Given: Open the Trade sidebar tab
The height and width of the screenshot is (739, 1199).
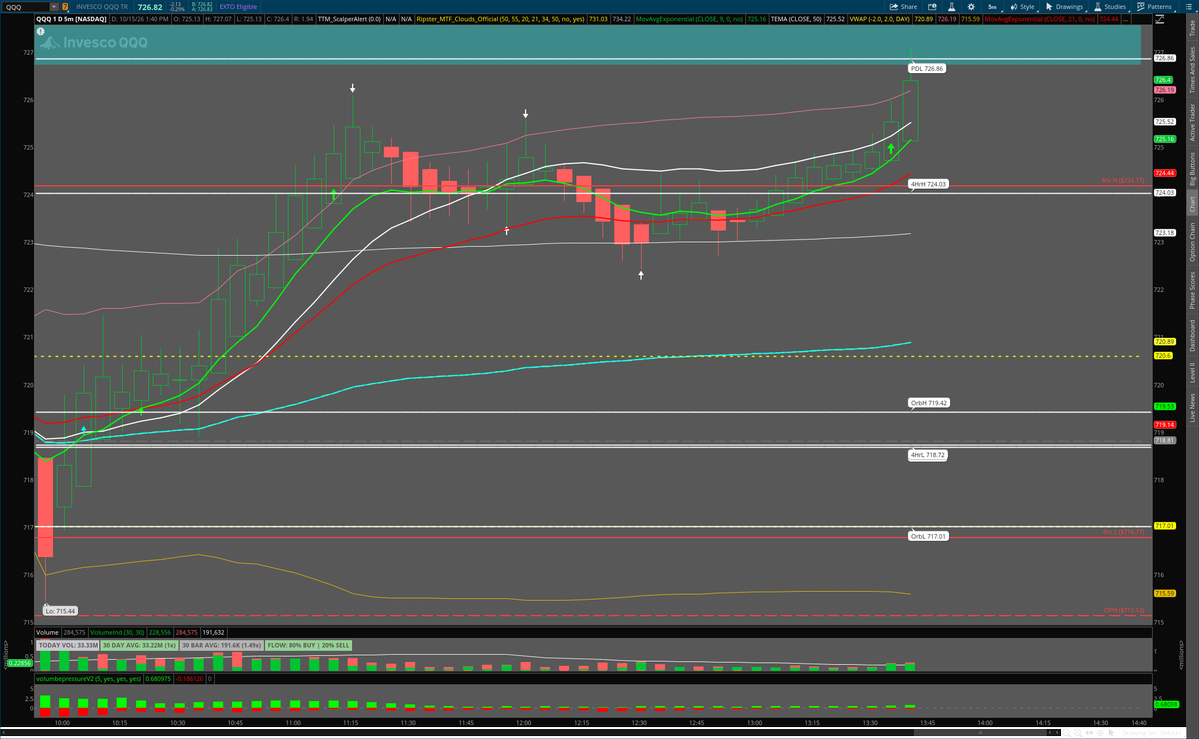Looking at the screenshot, I should 1191,28.
